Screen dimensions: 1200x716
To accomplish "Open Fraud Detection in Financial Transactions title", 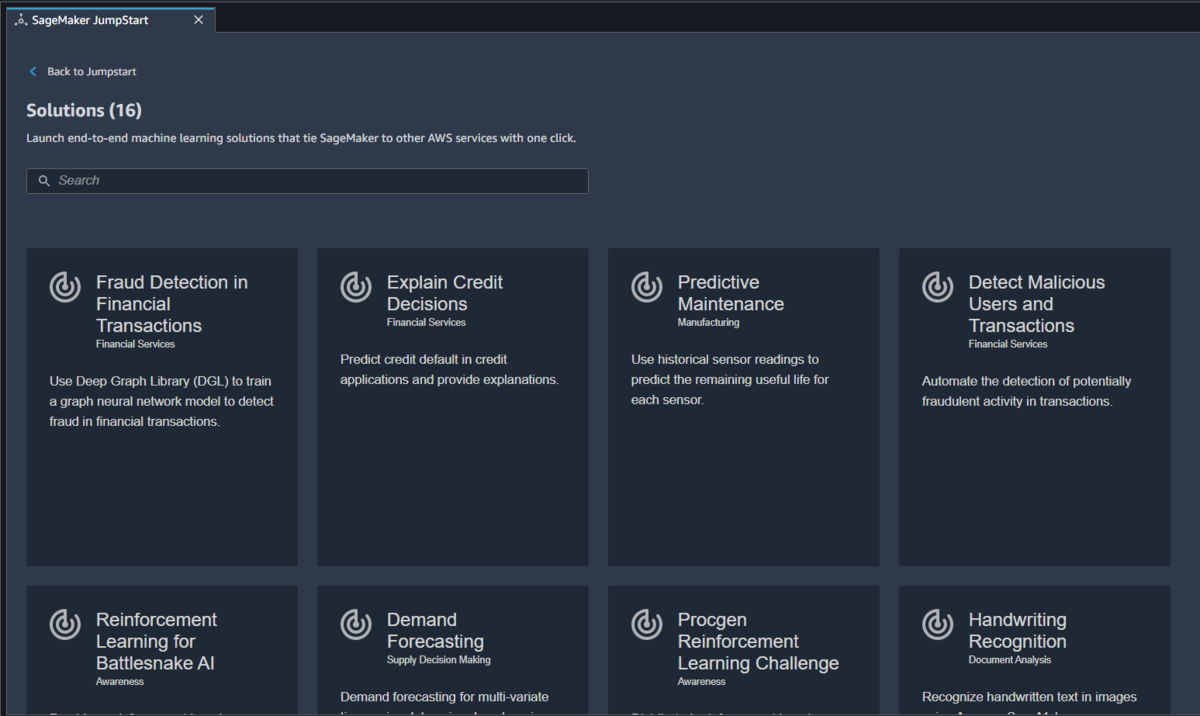I will [172, 304].
